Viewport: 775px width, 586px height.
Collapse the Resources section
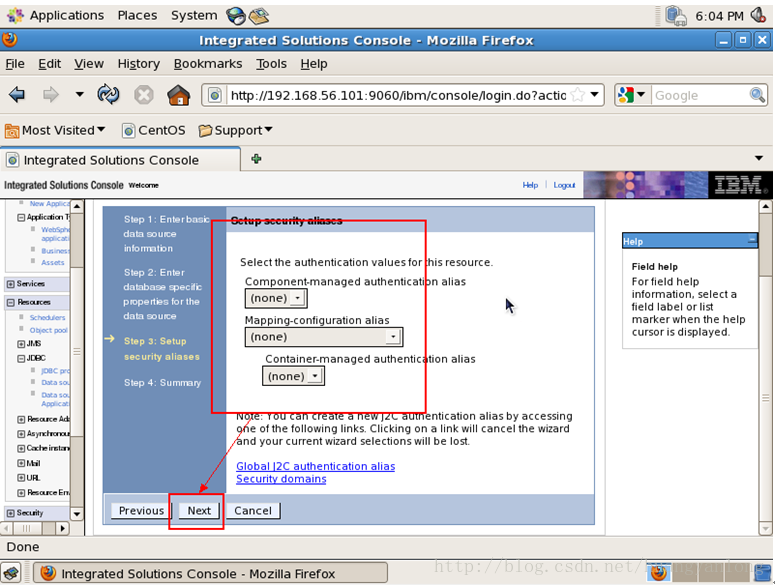point(10,302)
